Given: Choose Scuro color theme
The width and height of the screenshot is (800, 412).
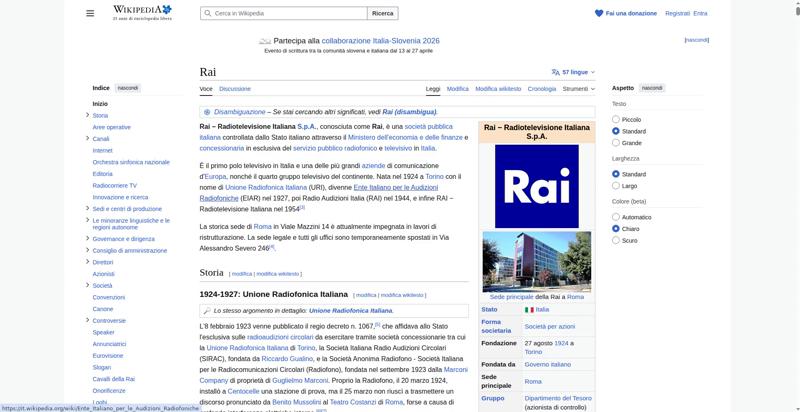Looking at the screenshot, I should [616, 241].
